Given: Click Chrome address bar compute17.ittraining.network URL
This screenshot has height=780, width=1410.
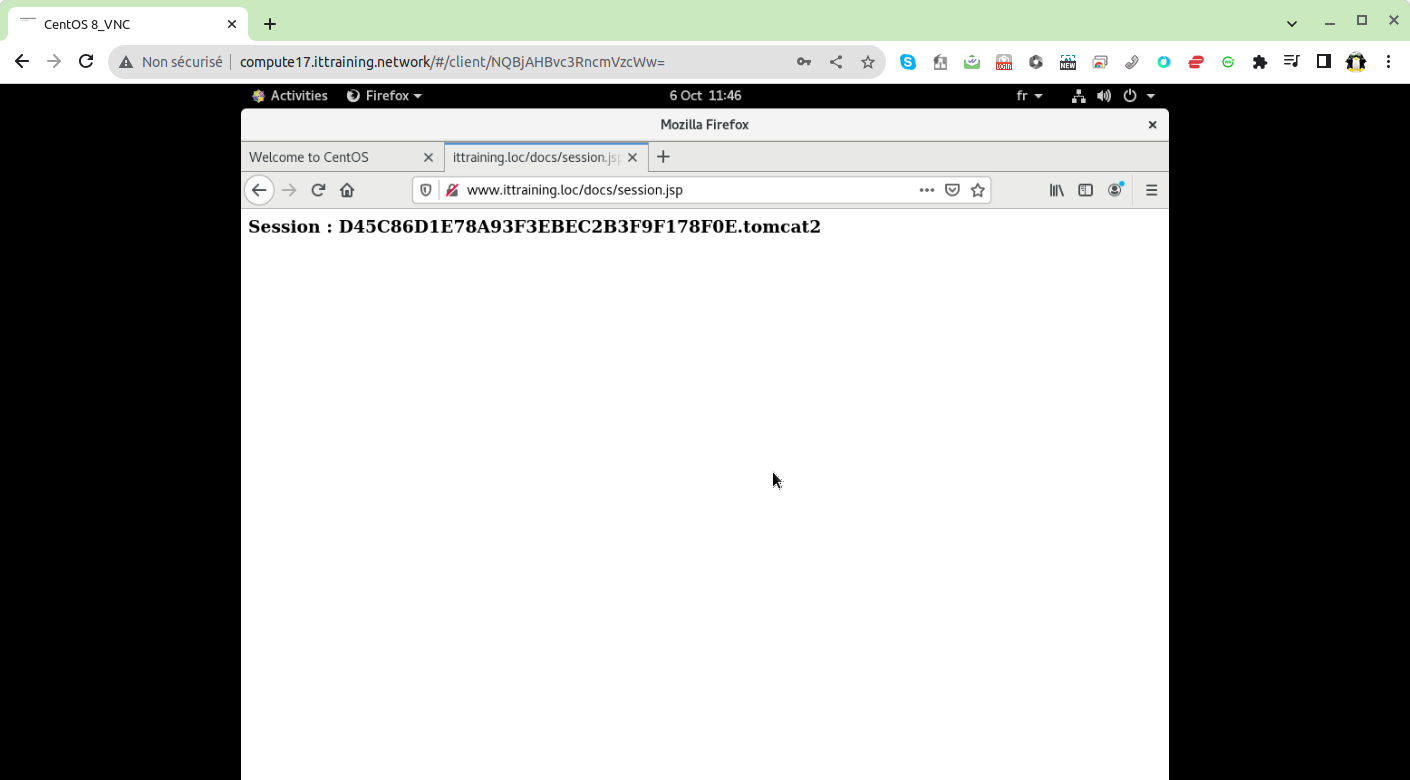Looking at the screenshot, I should pyautogui.click(x=452, y=62).
